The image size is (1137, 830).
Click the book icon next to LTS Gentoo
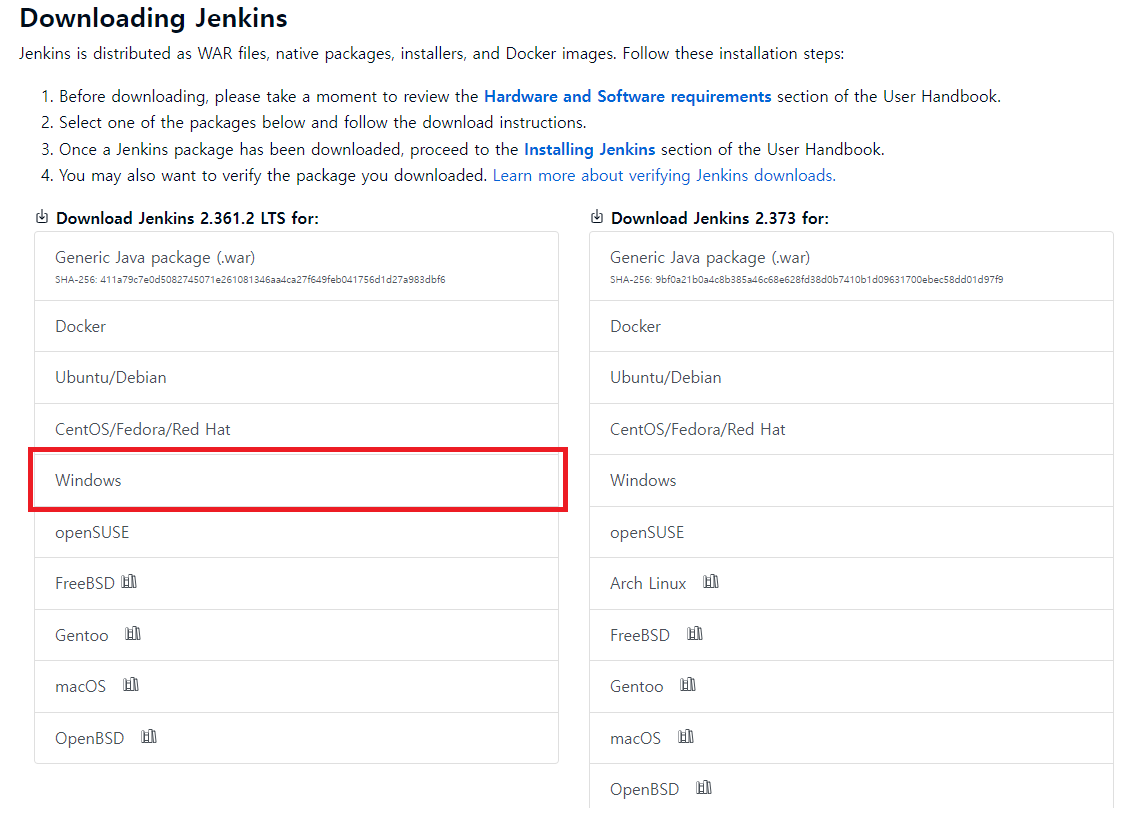click(x=133, y=634)
